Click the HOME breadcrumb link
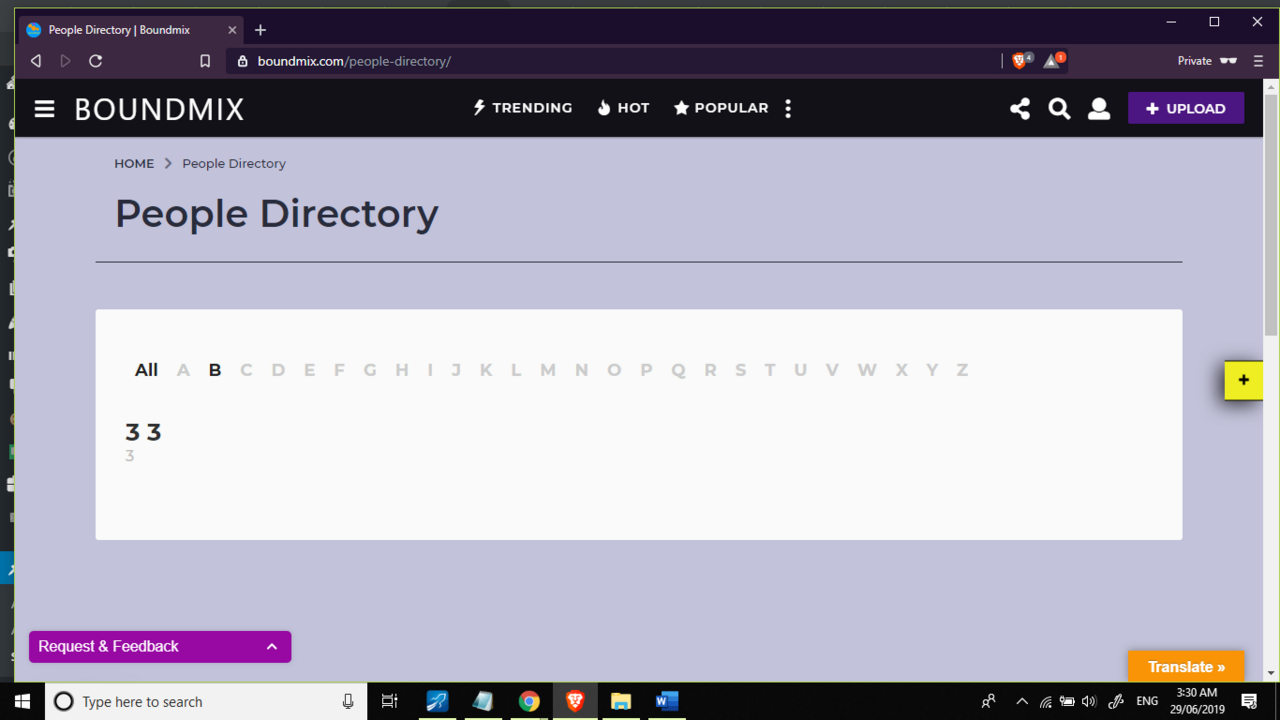Image resolution: width=1280 pixels, height=720 pixels. [134, 163]
